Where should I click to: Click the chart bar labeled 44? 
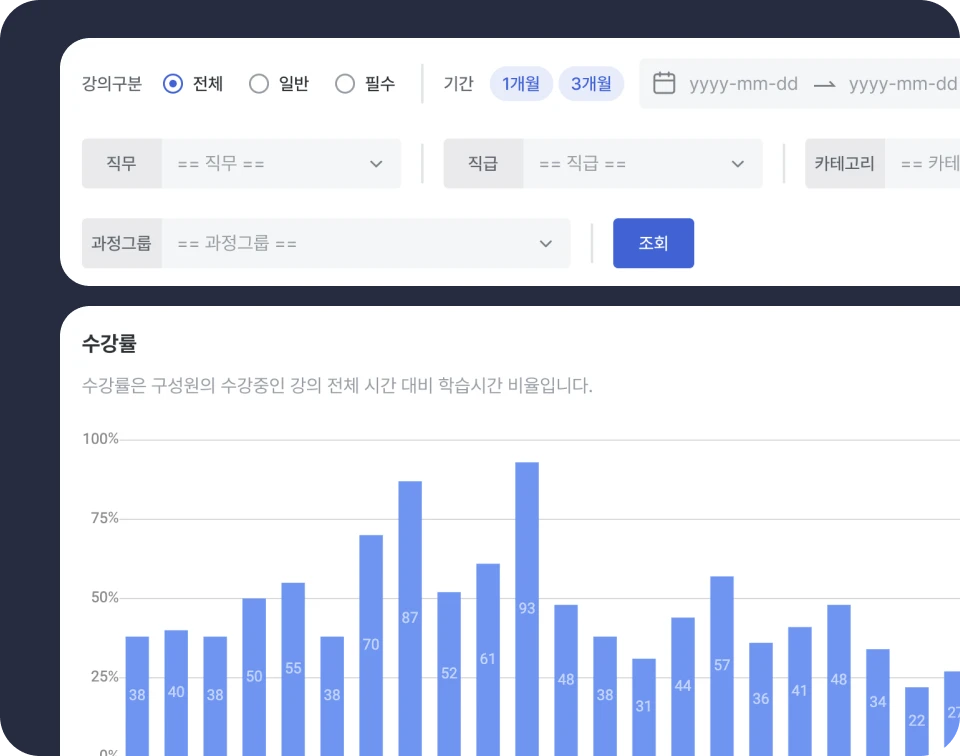pos(683,686)
